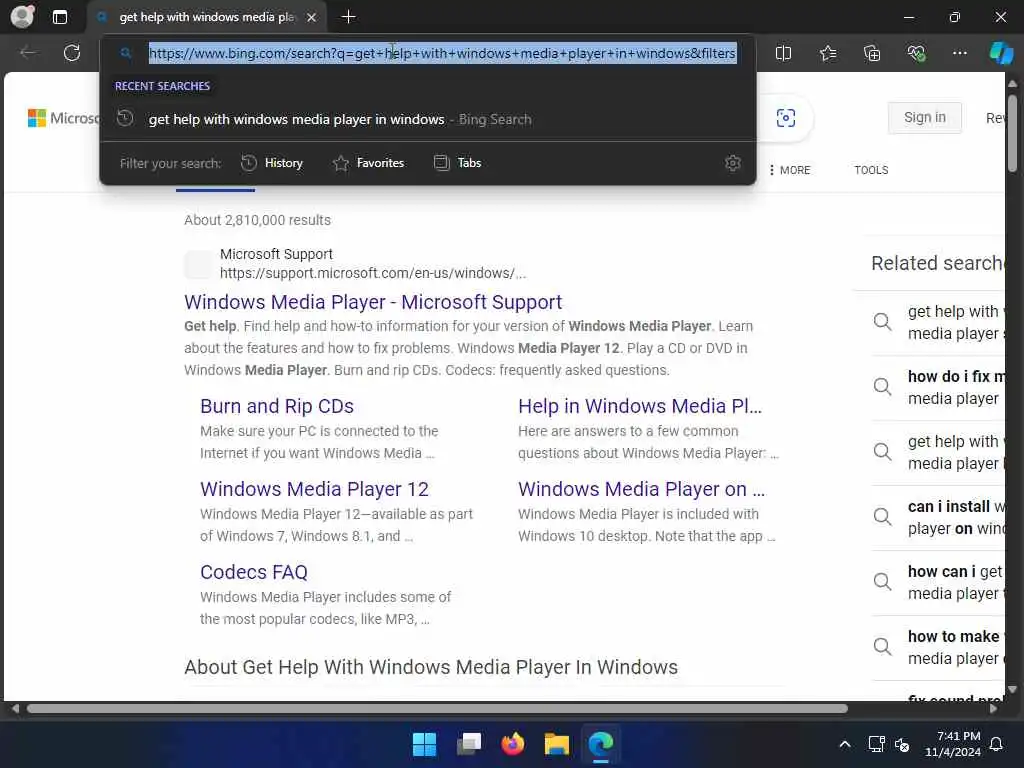Click the support.microsoft.com result URL
The height and width of the screenshot is (768, 1024).
(x=372, y=273)
